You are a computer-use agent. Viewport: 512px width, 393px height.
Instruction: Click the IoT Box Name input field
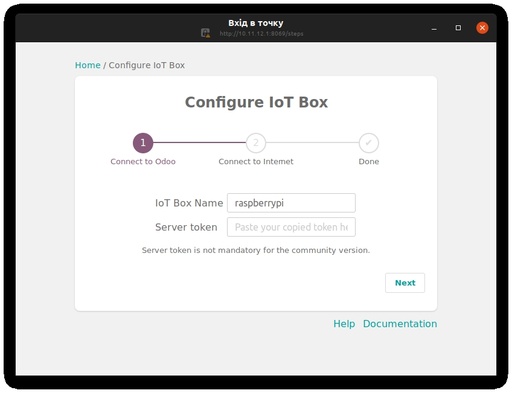[291, 203]
